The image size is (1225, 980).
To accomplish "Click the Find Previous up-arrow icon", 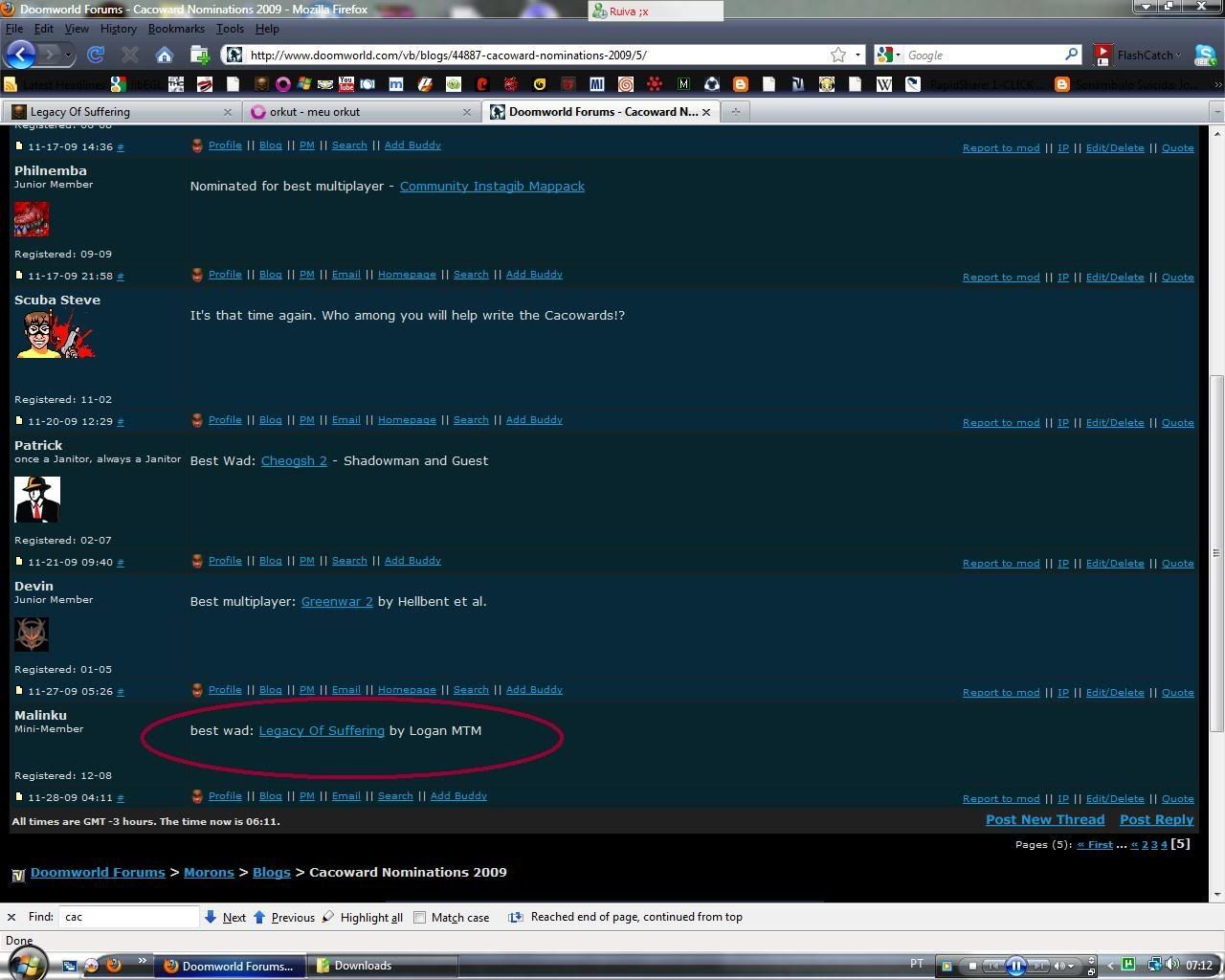I will click(x=259, y=917).
